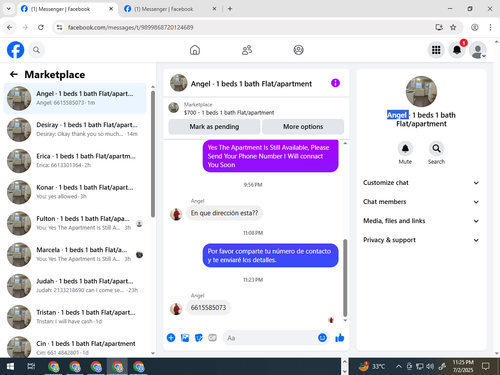Reload the page

(41, 27)
